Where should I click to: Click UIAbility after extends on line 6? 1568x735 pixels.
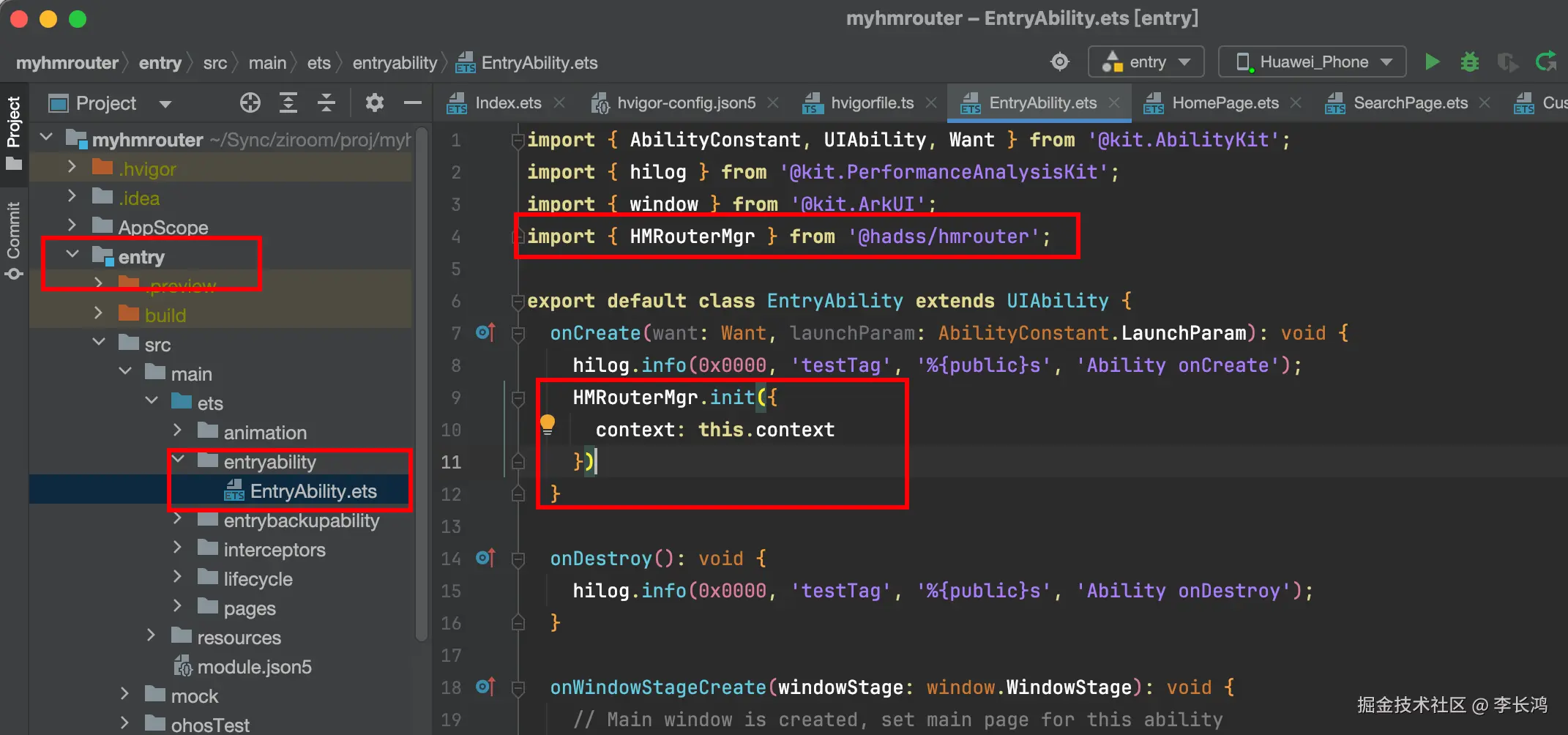click(x=1058, y=301)
